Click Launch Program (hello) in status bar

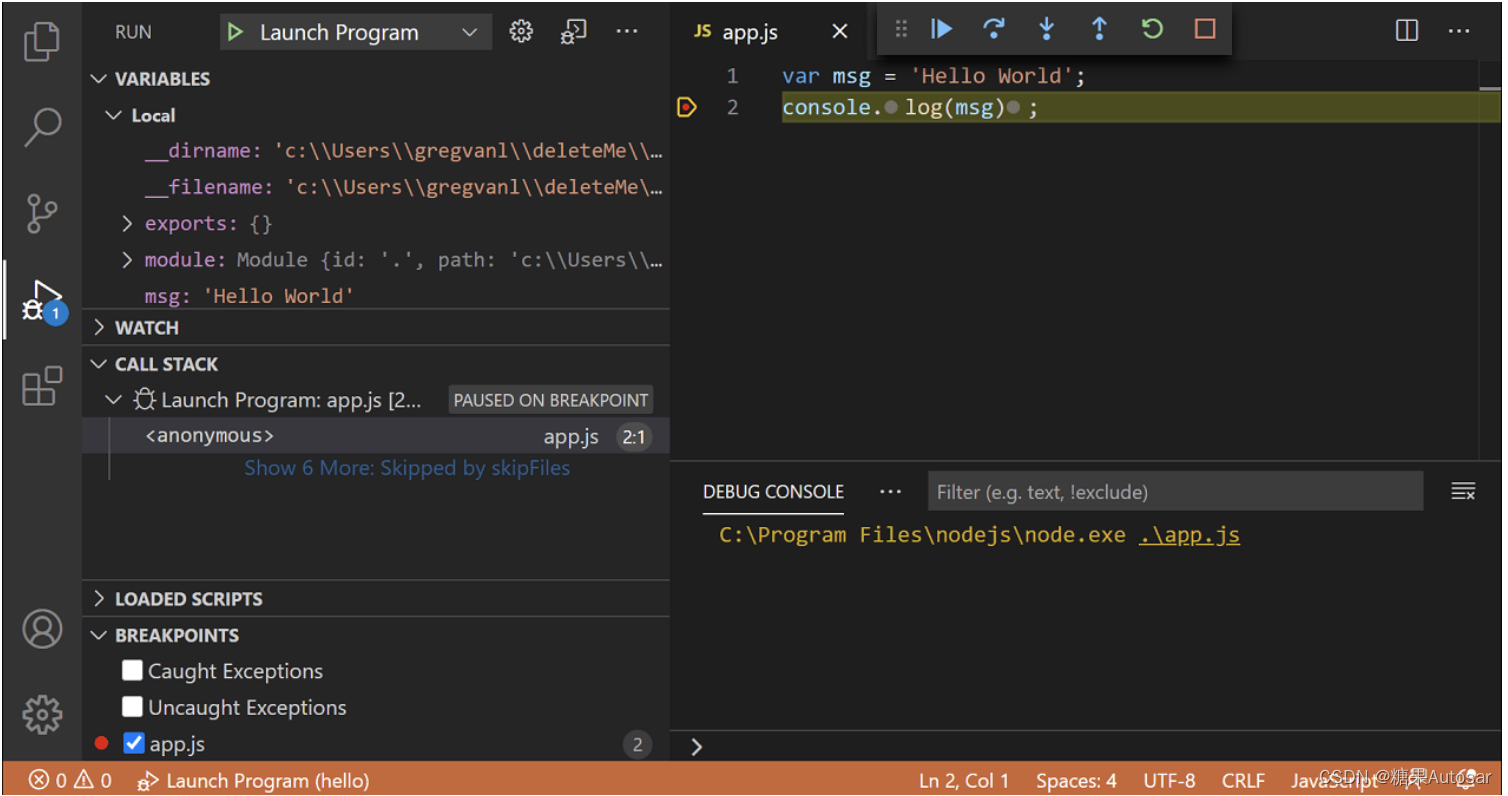(x=254, y=781)
